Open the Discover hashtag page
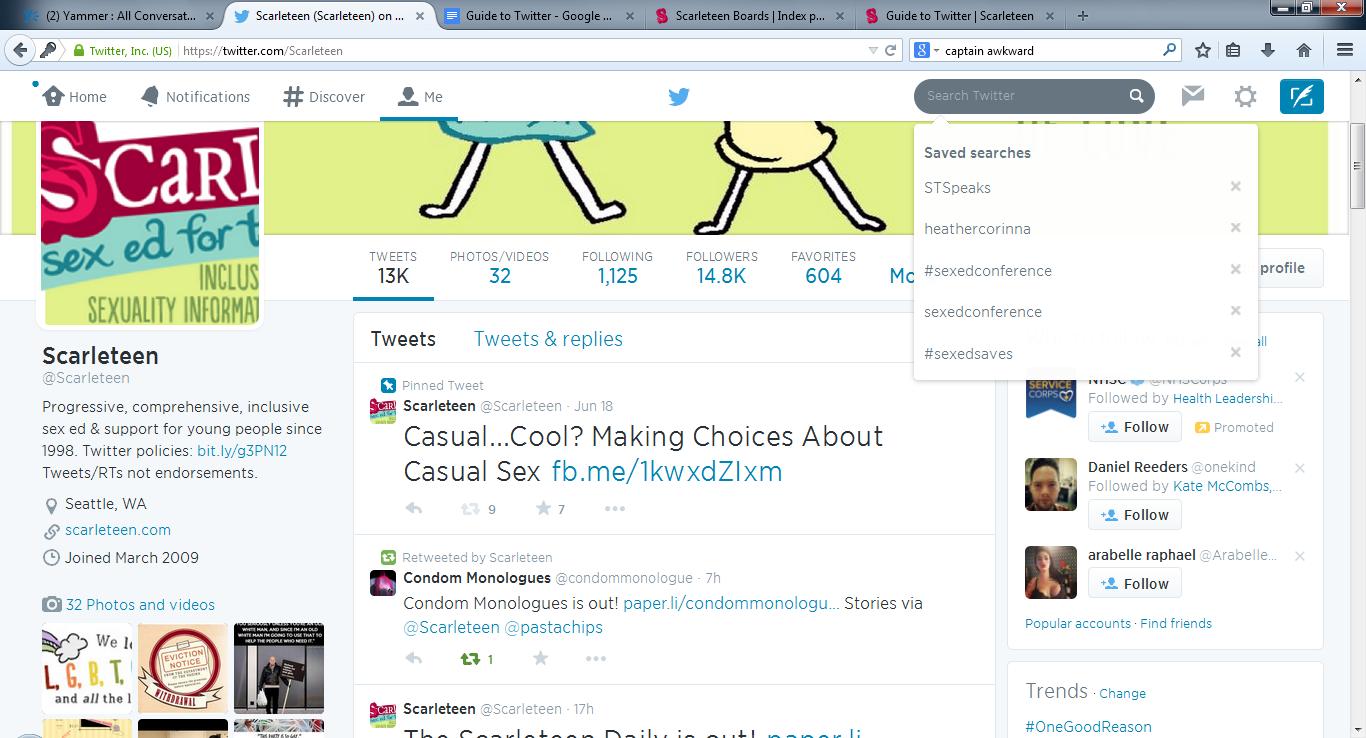 click(324, 96)
